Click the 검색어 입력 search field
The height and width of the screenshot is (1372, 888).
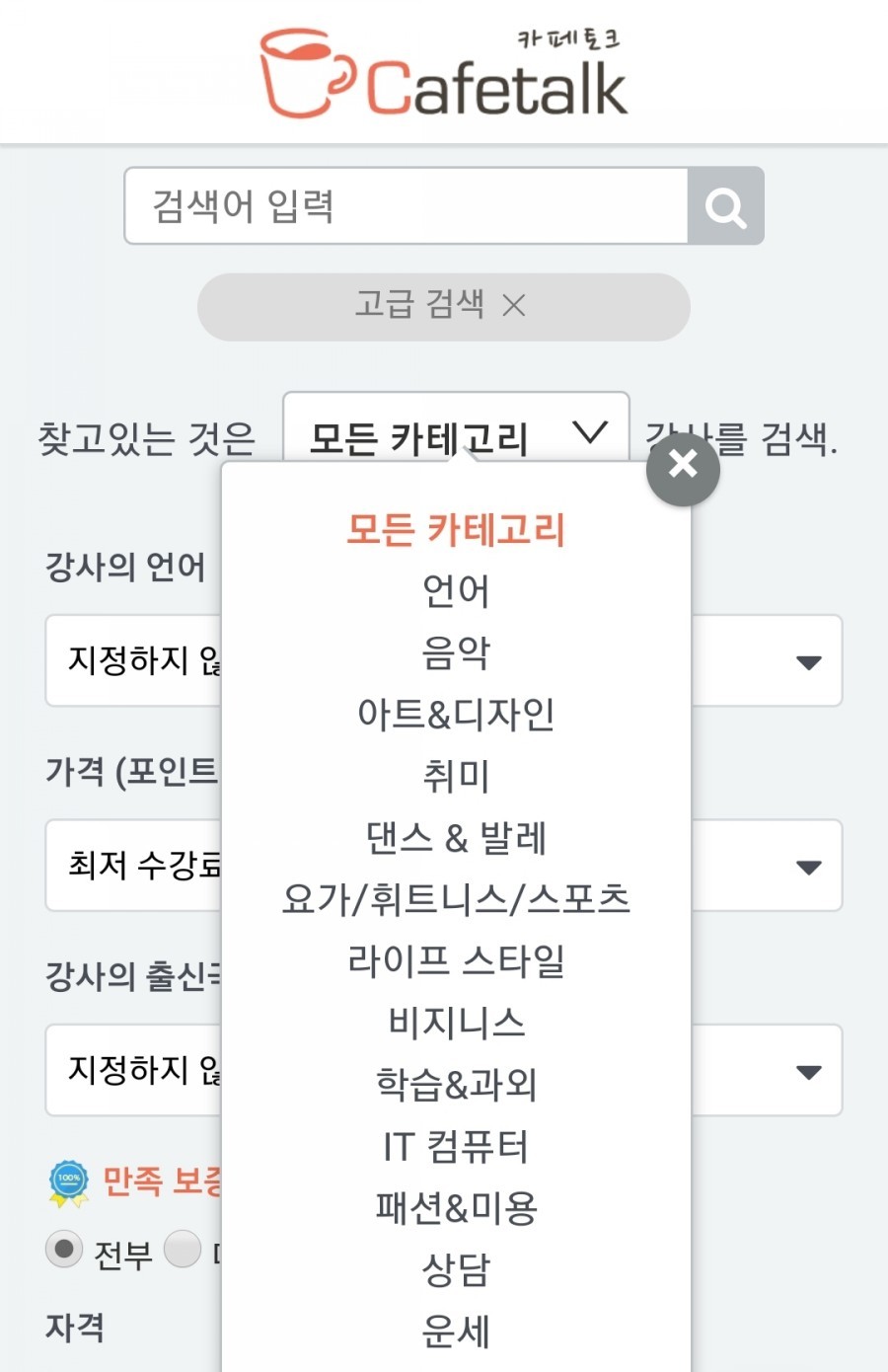pos(395,206)
